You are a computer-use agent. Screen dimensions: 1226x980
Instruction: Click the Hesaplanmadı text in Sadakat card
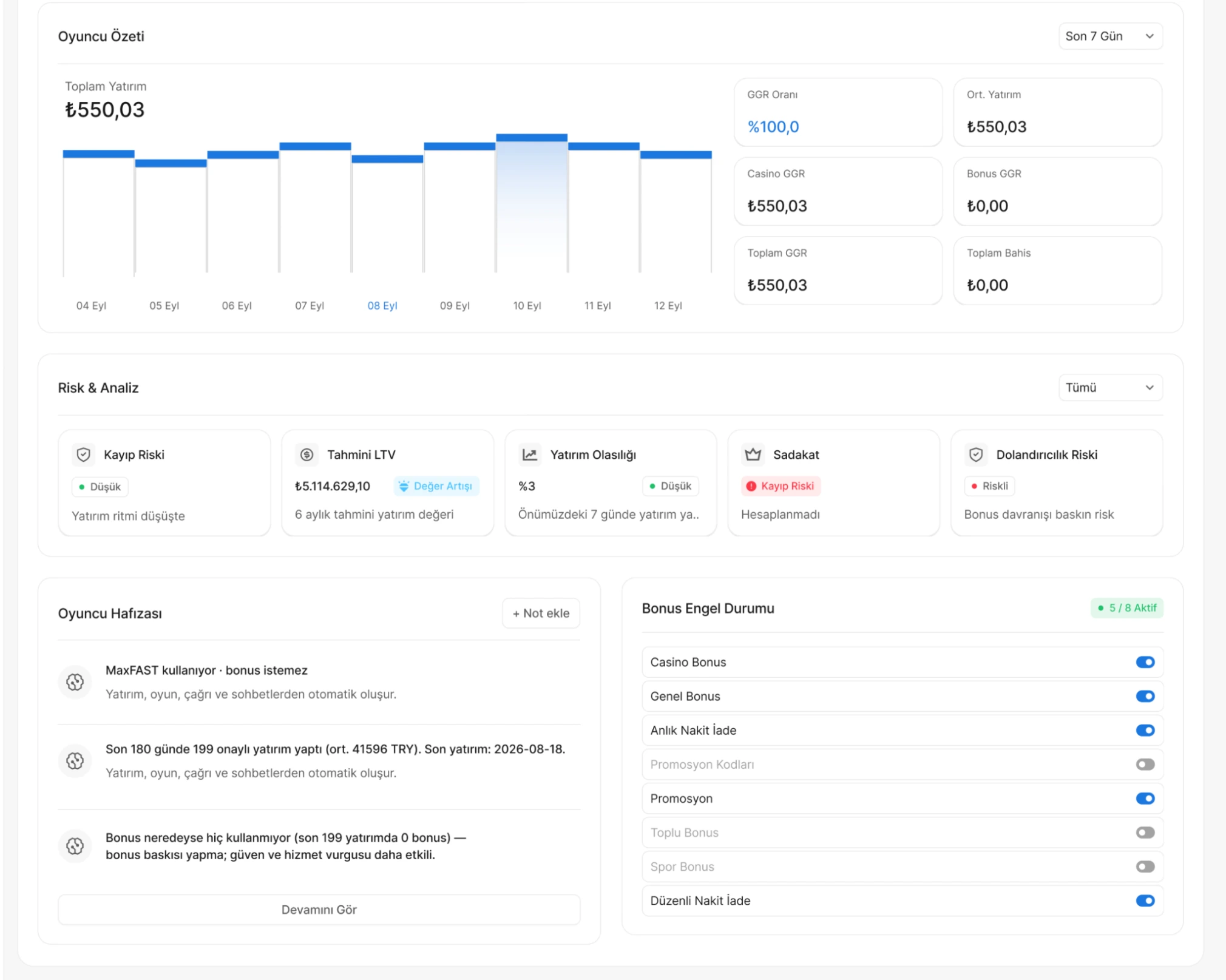coord(781,515)
